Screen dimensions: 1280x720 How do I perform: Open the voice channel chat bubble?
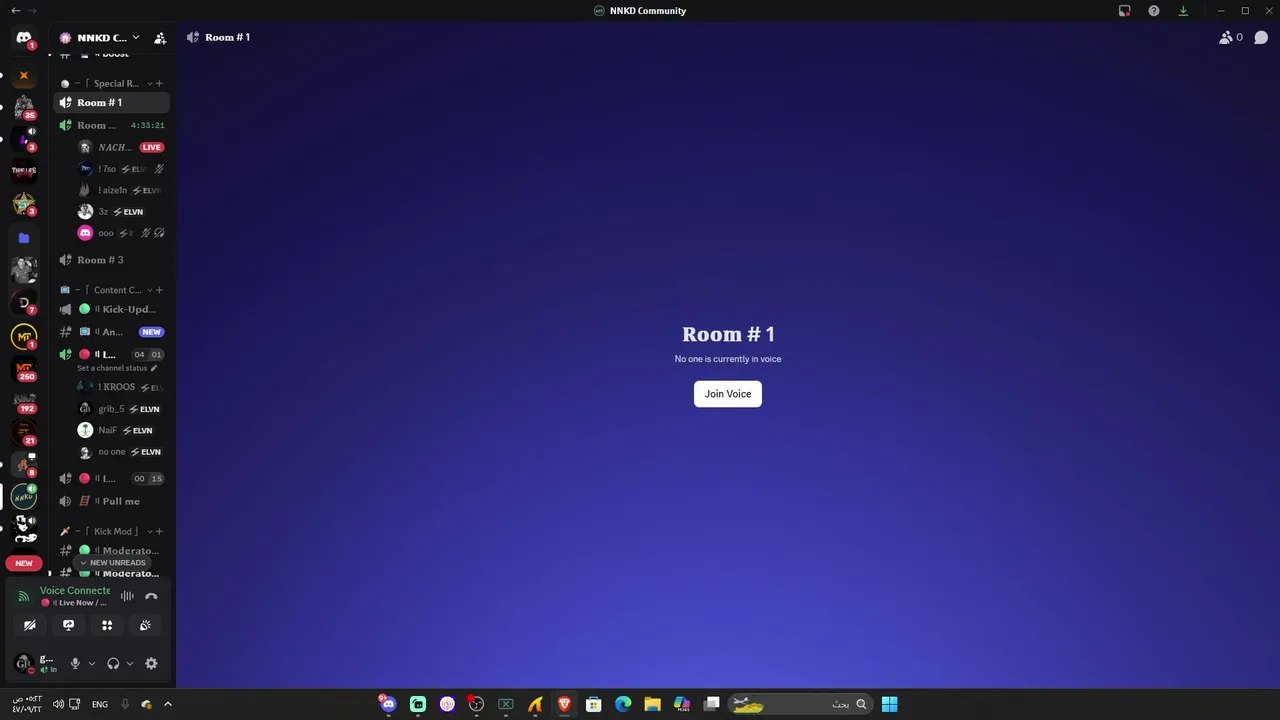(1261, 37)
